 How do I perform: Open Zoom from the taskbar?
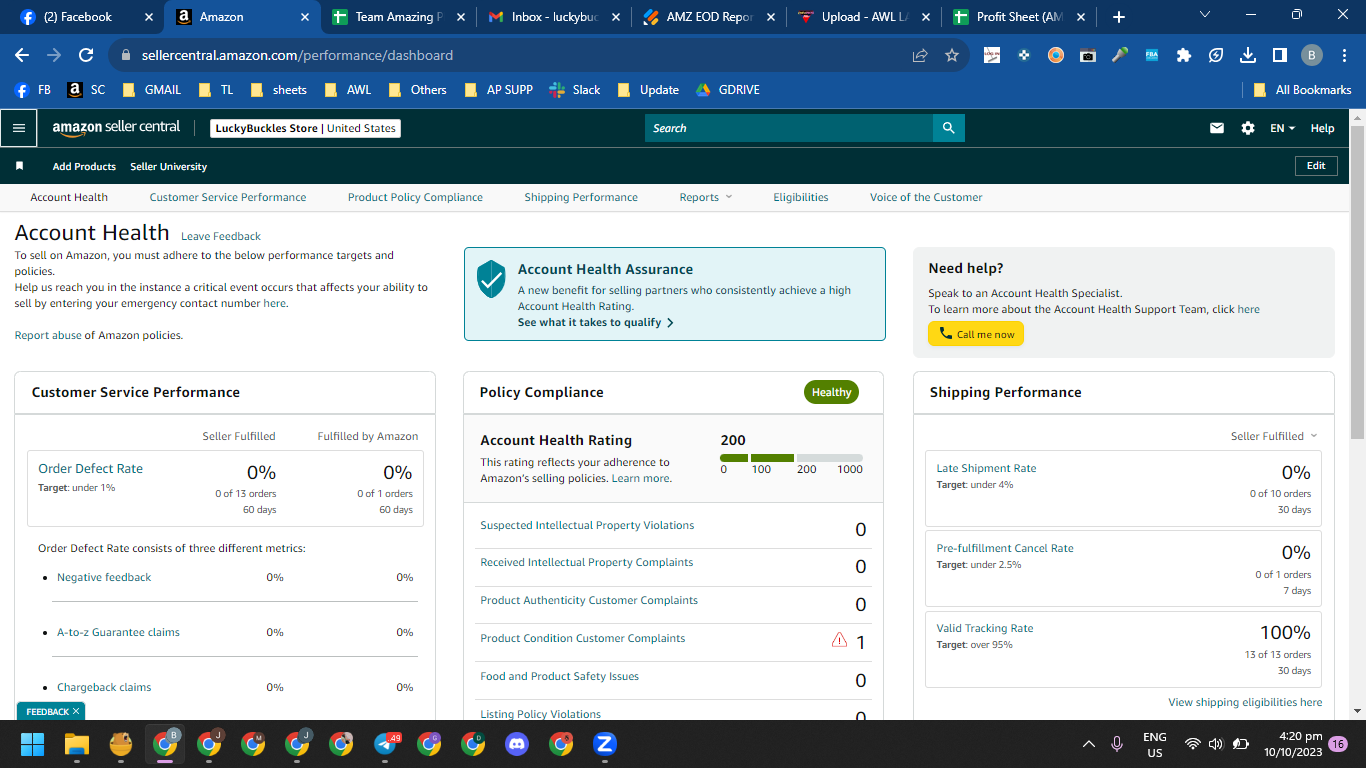(x=605, y=744)
